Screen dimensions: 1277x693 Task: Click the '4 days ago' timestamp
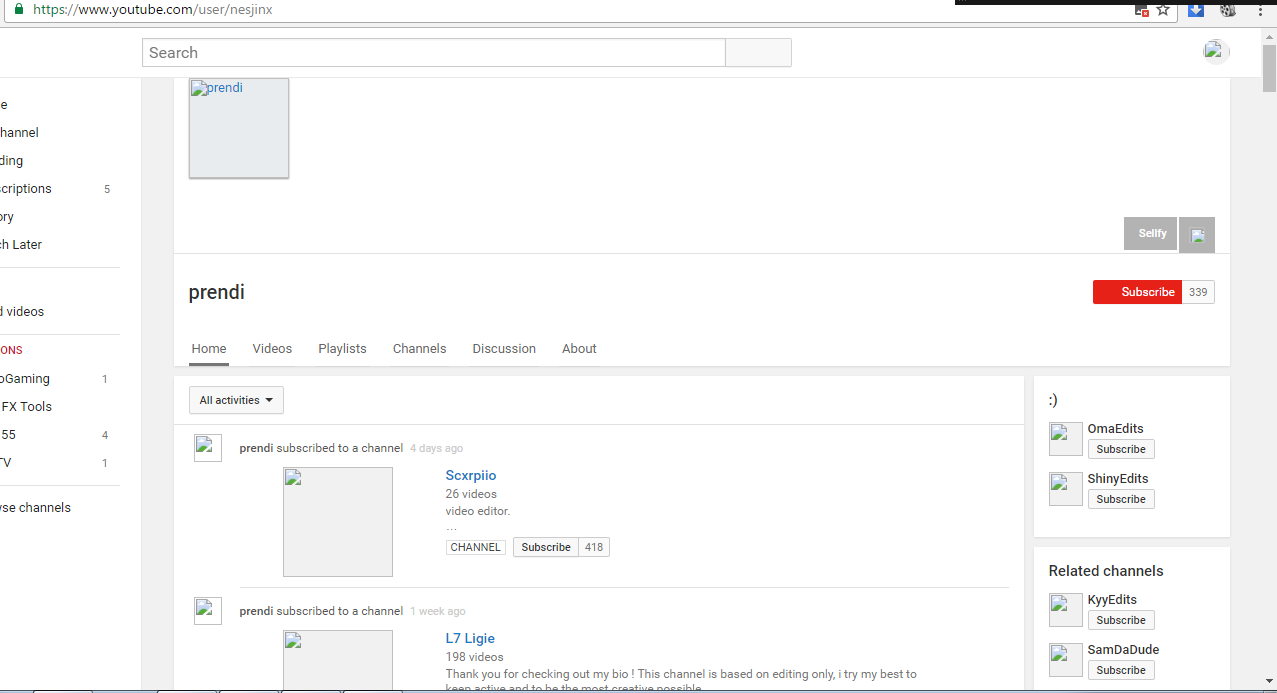click(436, 449)
